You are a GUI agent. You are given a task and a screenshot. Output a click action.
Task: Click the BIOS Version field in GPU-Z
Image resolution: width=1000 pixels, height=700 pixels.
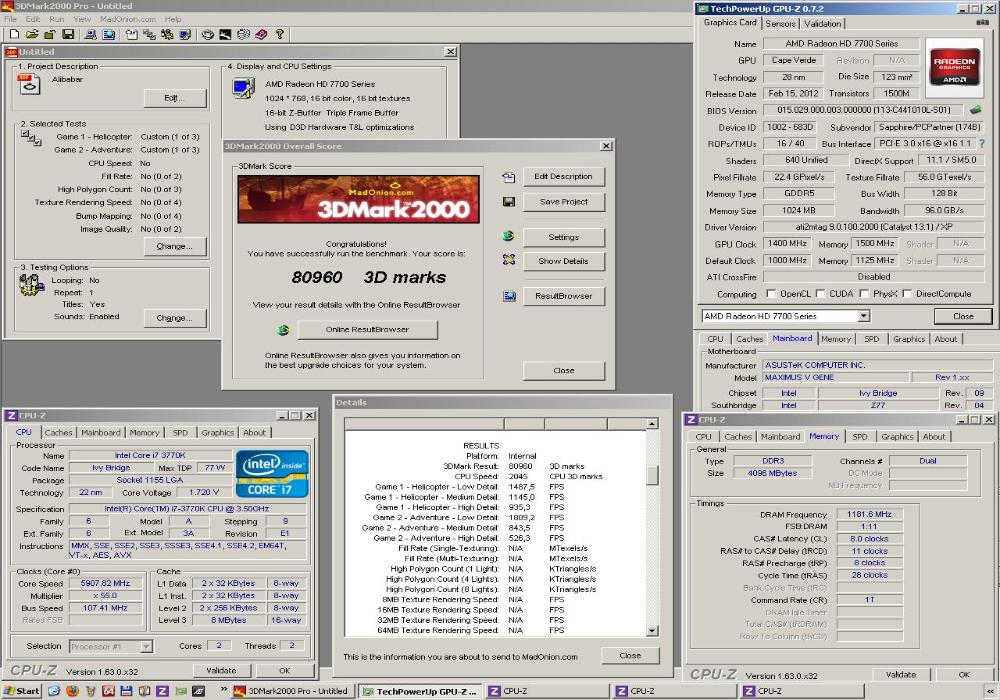(x=864, y=110)
